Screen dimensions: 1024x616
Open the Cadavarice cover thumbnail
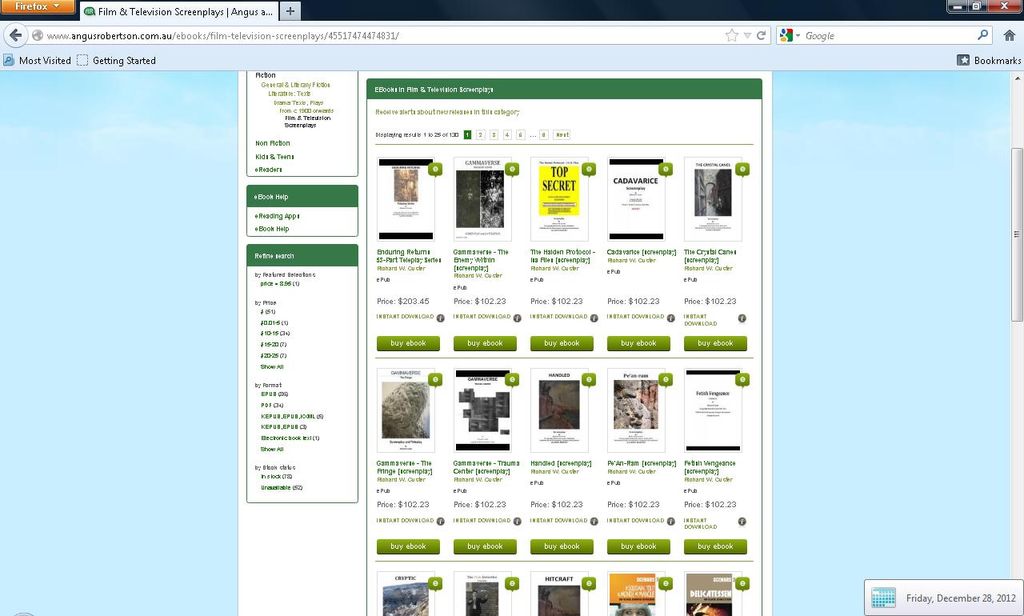pos(636,199)
